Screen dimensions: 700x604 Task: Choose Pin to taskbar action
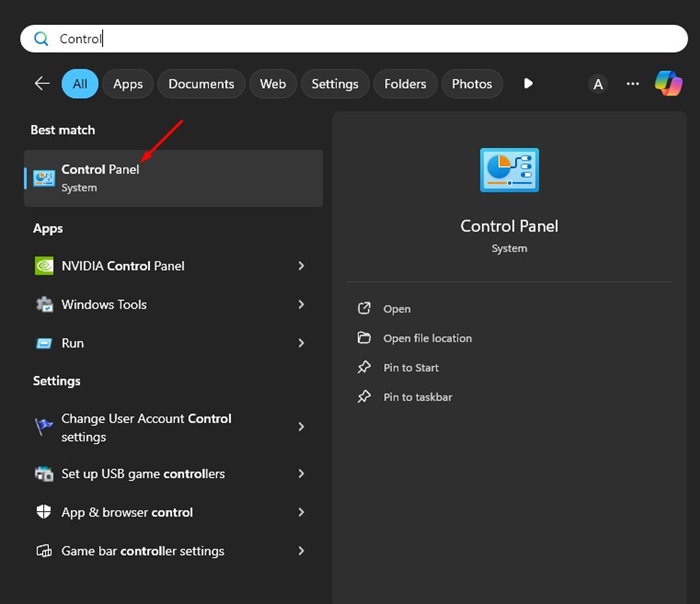click(x=417, y=397)
